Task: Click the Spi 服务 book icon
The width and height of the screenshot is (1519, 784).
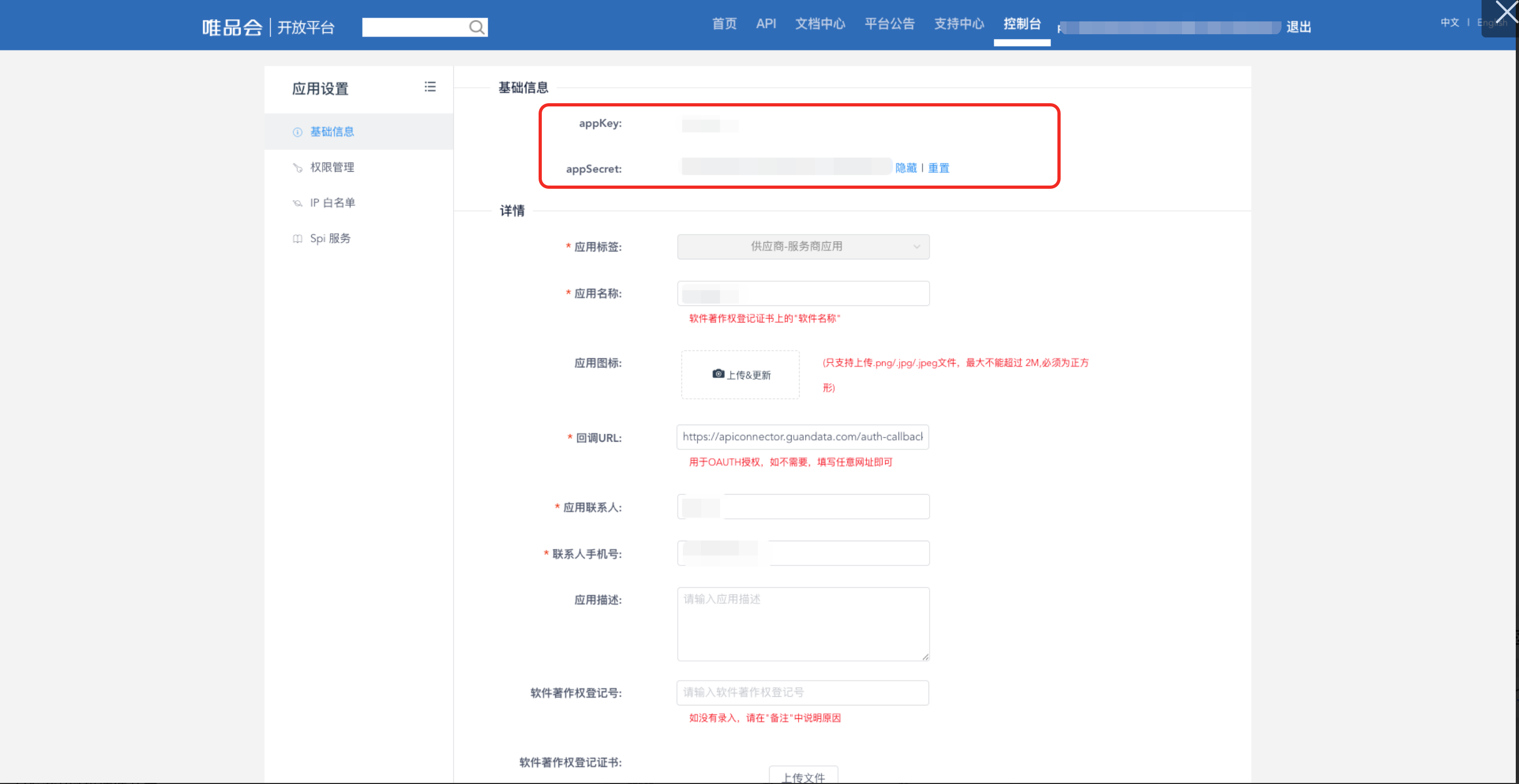Action: click(297, 239)
